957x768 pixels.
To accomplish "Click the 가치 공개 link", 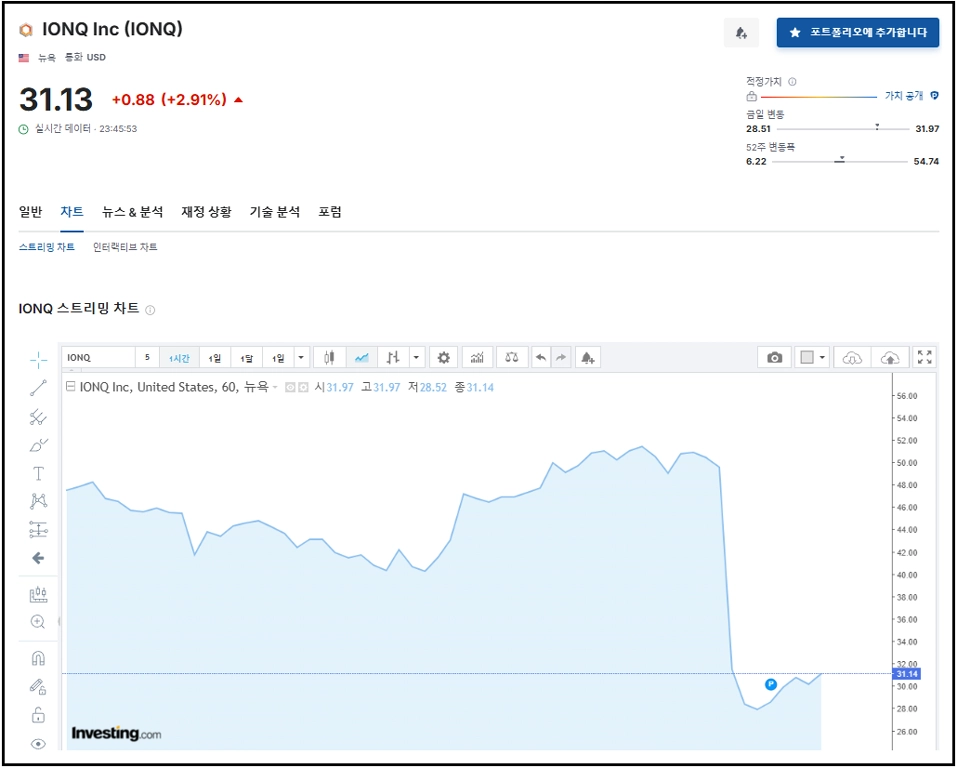I will tap(904, 96).
